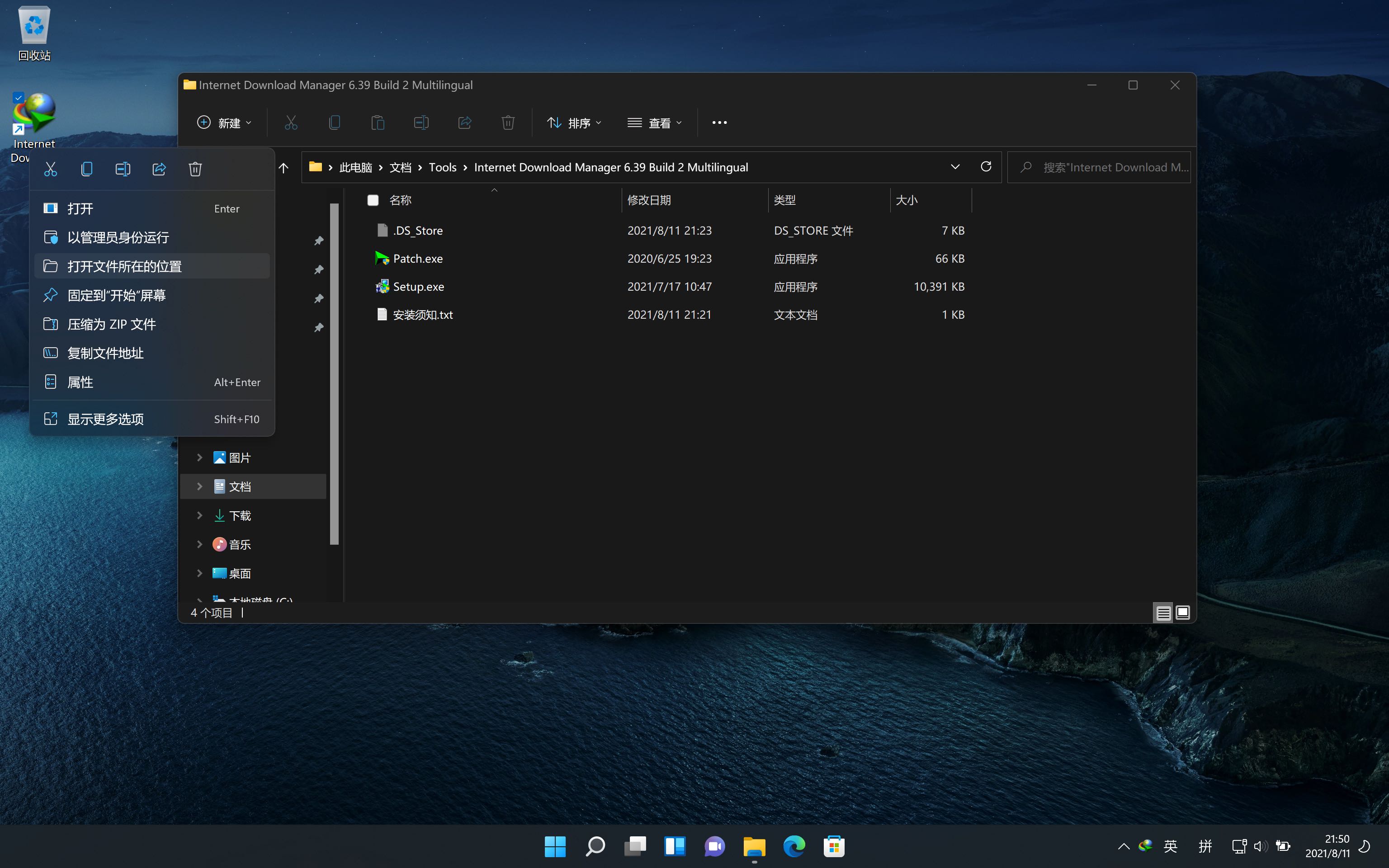Click the rename icon in context menu
This screenshot has height=868, width=1389.
click(x=123, y=169)
